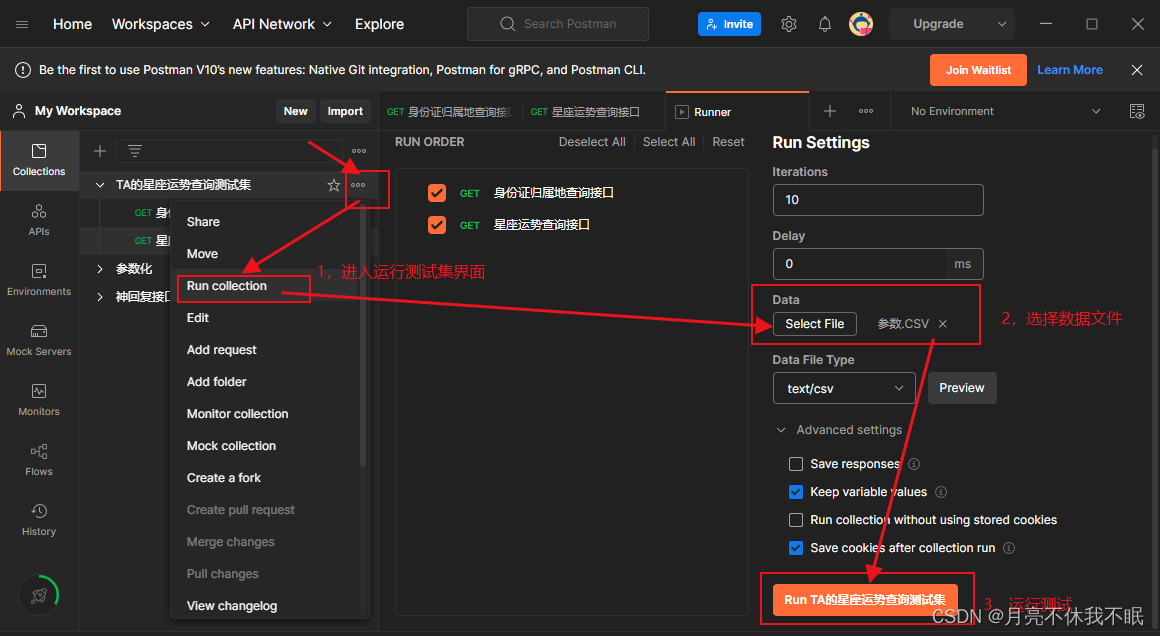Open the API Network dropdown
The height and width of the screenshot is (636, 1160).
point(282,24)
